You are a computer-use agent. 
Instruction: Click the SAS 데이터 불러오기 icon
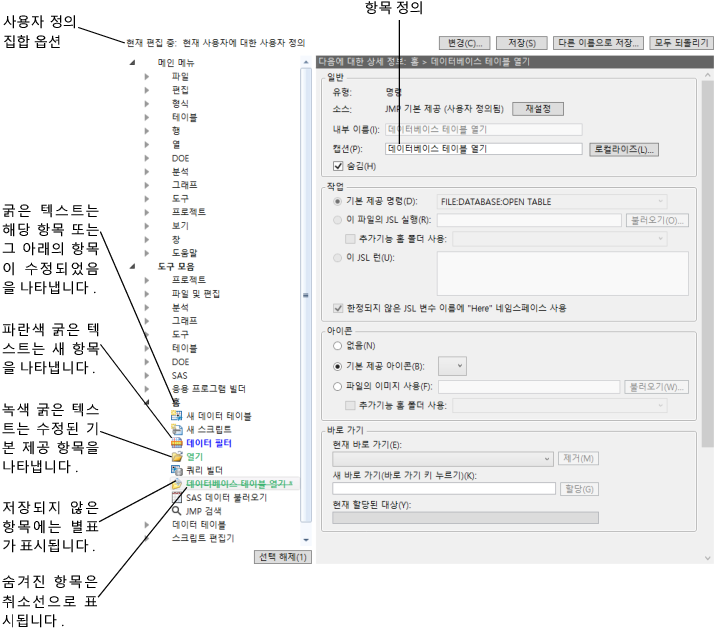pyautogui.click(x=177, y=497)
